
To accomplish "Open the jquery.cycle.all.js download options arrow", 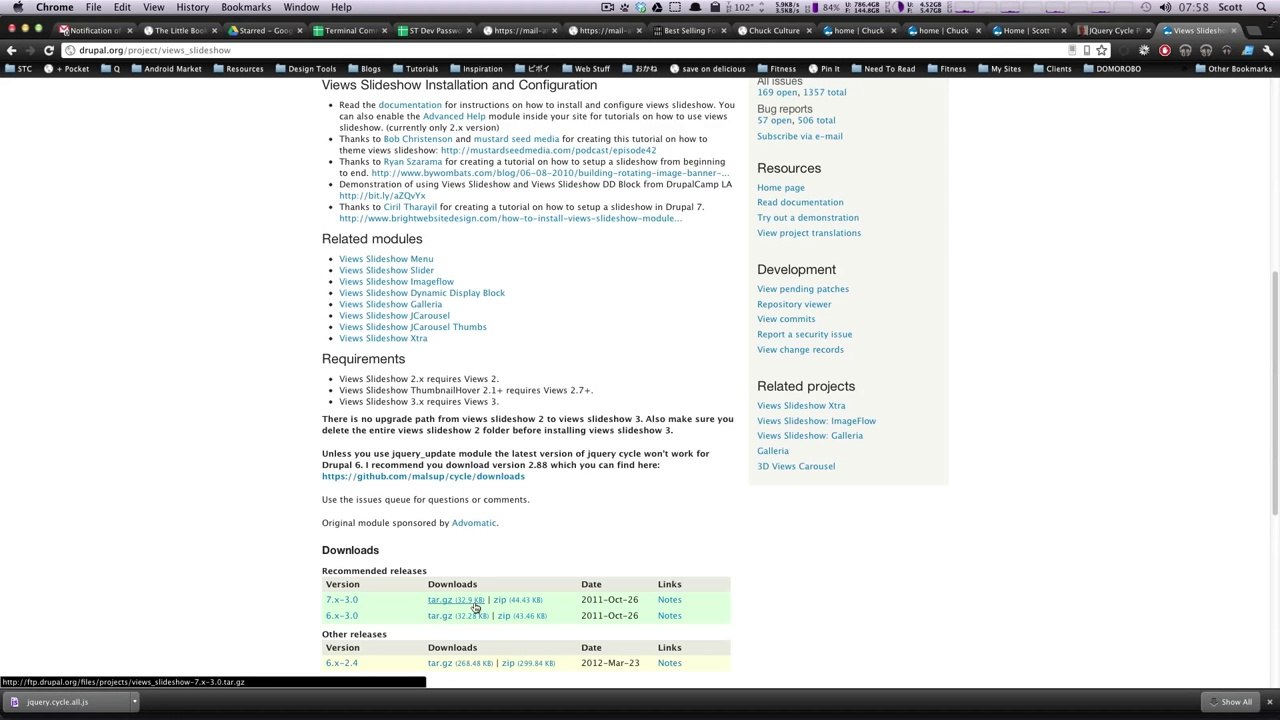I will coord(134,702).
